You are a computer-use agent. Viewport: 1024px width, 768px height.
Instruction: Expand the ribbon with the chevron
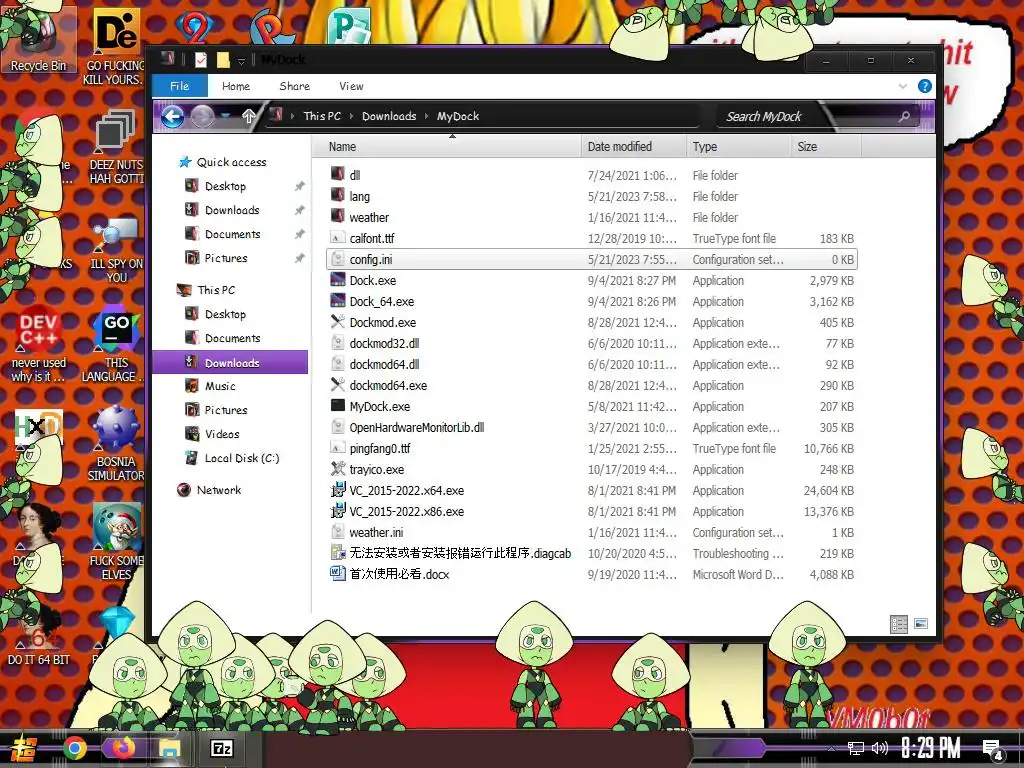(903, 86)
